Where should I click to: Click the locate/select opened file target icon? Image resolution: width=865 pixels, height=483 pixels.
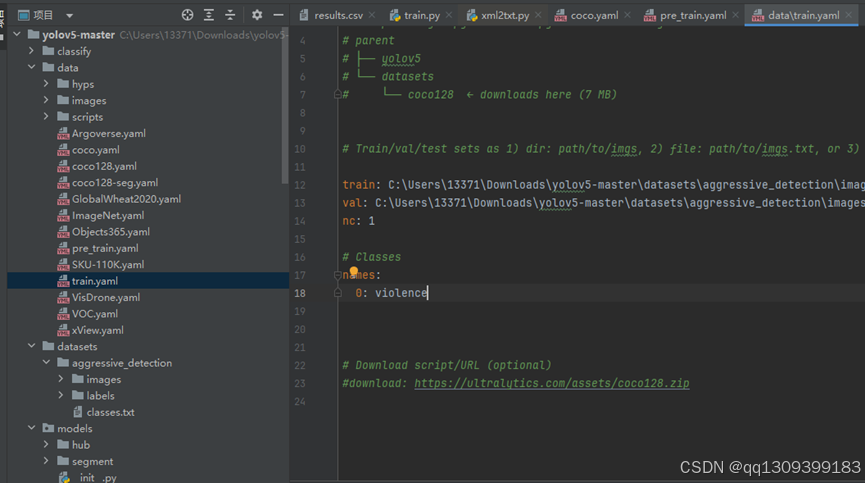pos(188,15)
